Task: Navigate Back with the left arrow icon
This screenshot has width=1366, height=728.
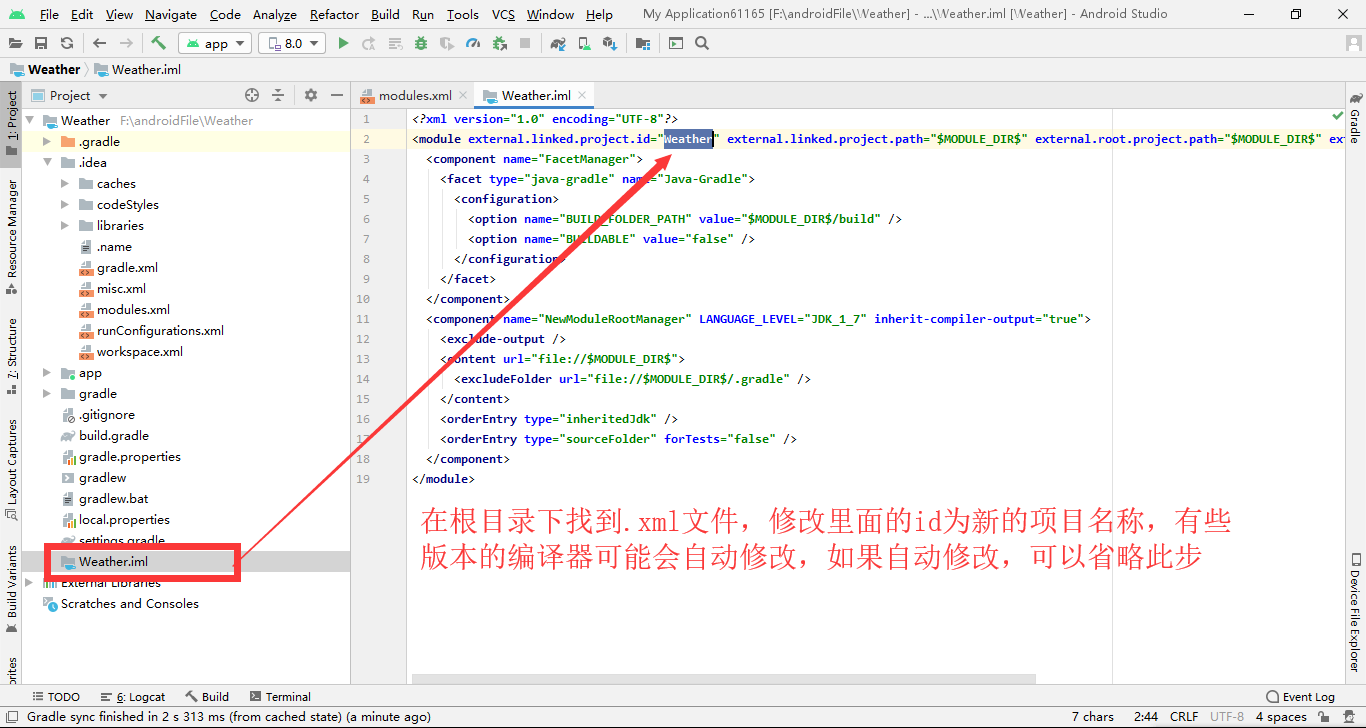Action: click(99, 43)
